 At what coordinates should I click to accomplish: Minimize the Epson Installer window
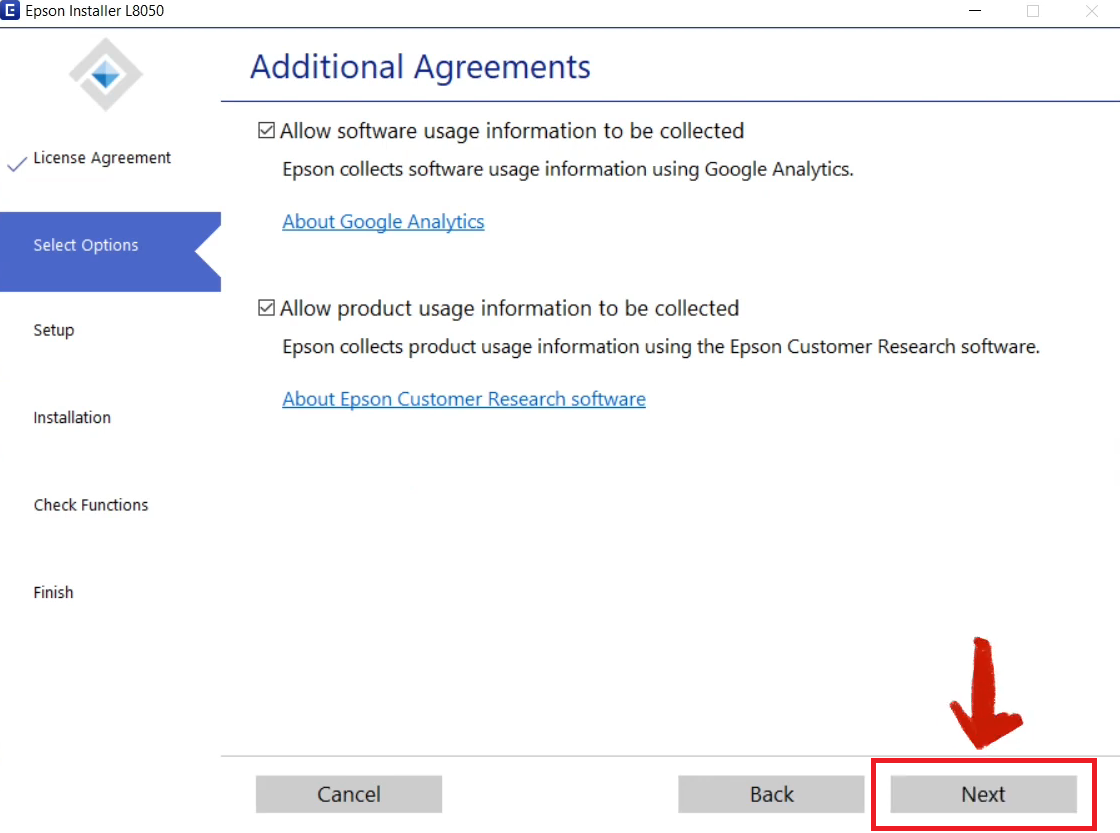[974, 11]
